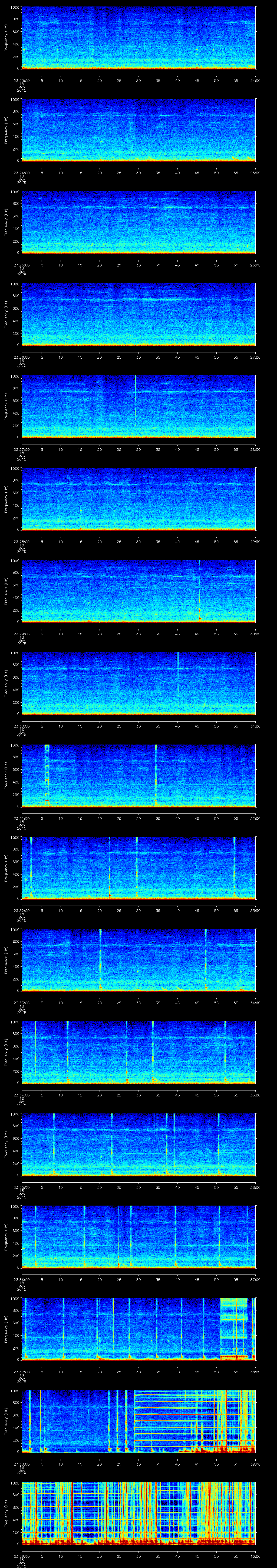Click the Frequency (Hz) axis label of the top panel

pos(6,38)
